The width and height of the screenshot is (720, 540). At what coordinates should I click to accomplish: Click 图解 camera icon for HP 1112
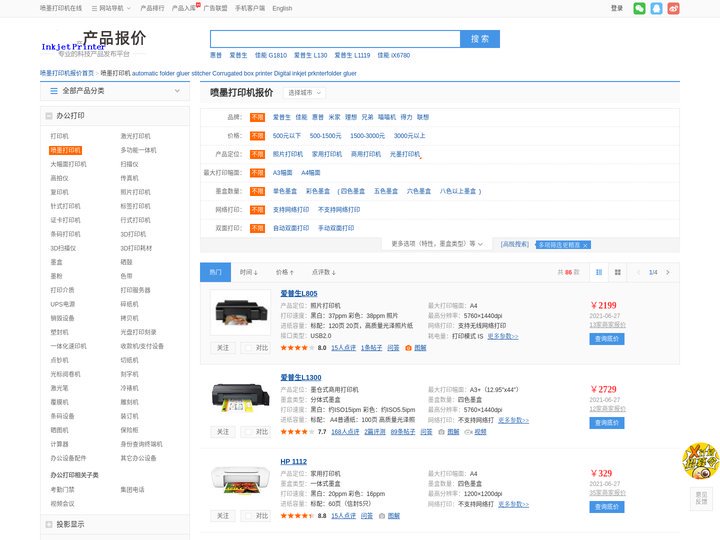coord(382,516)
